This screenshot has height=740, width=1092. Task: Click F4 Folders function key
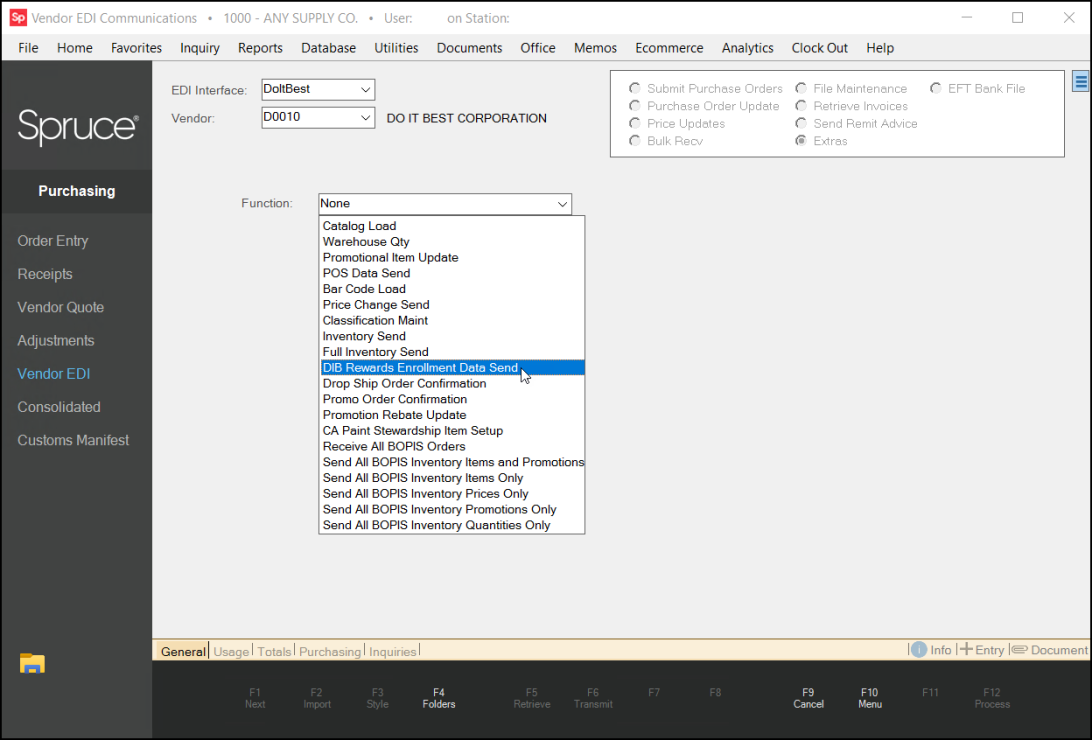tap(439, 698)
